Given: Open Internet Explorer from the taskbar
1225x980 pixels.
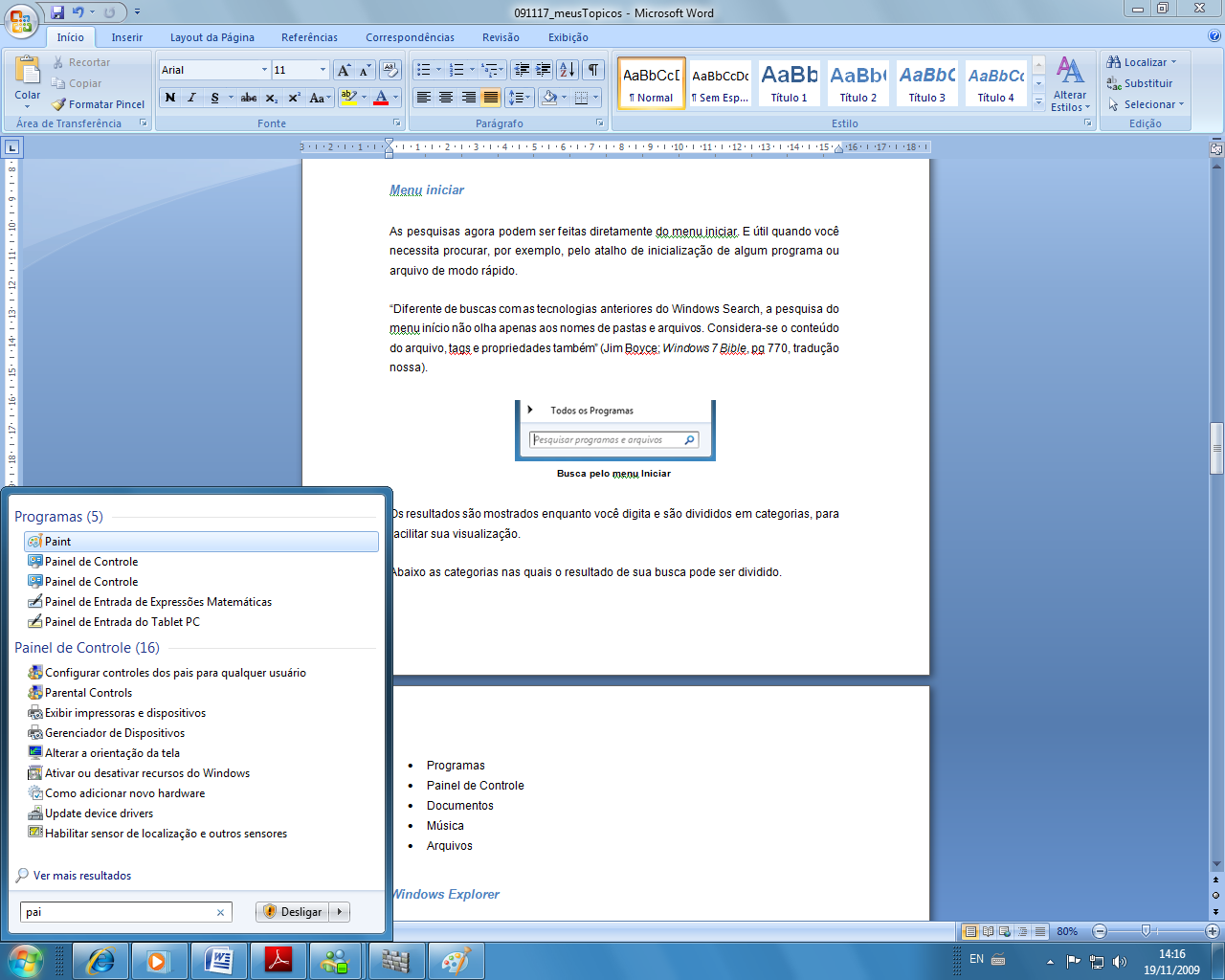Looking at the screenshot, I should pos(100,961).
